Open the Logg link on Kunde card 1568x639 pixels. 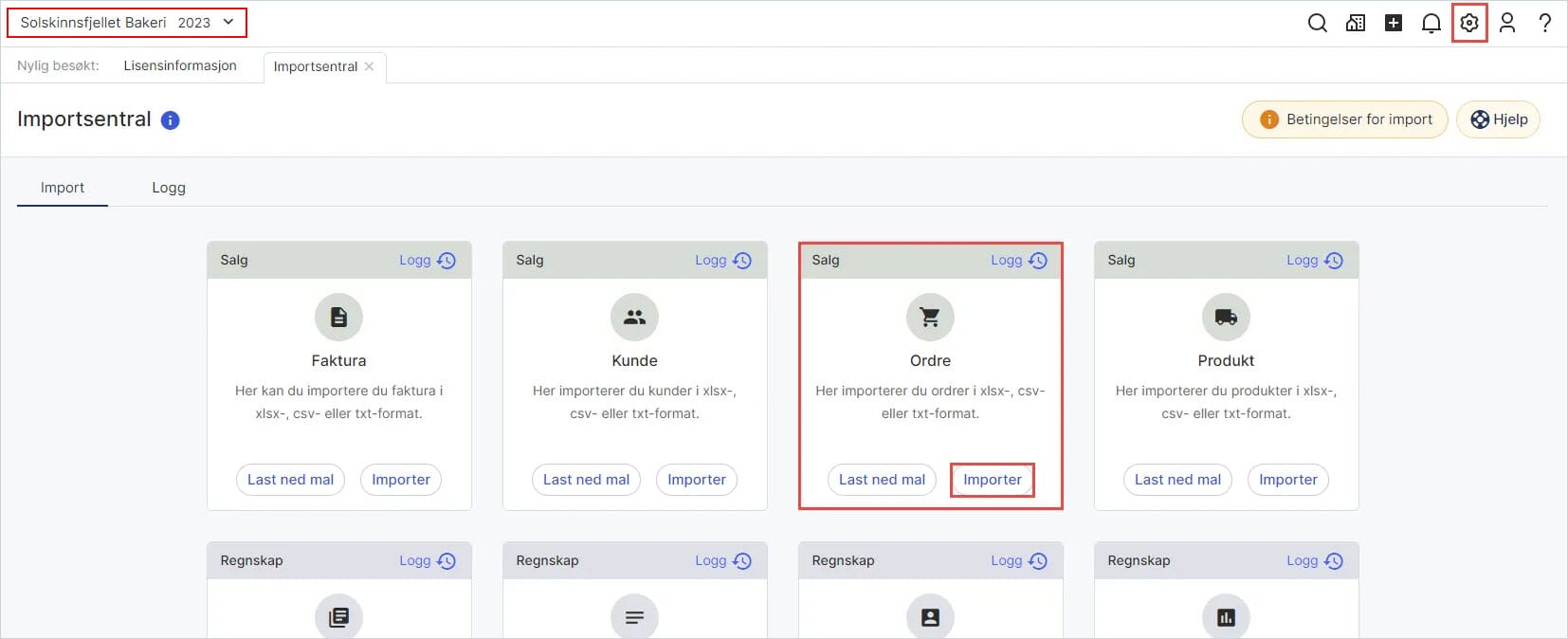(x=722, y=260)
